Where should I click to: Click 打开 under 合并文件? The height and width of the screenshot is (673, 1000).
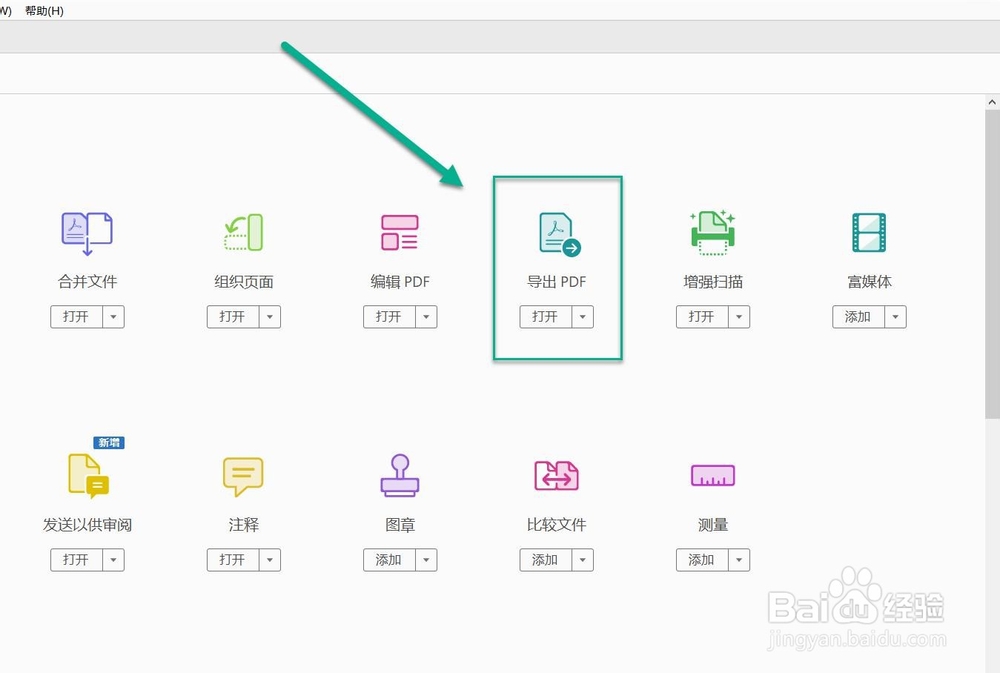79,317
